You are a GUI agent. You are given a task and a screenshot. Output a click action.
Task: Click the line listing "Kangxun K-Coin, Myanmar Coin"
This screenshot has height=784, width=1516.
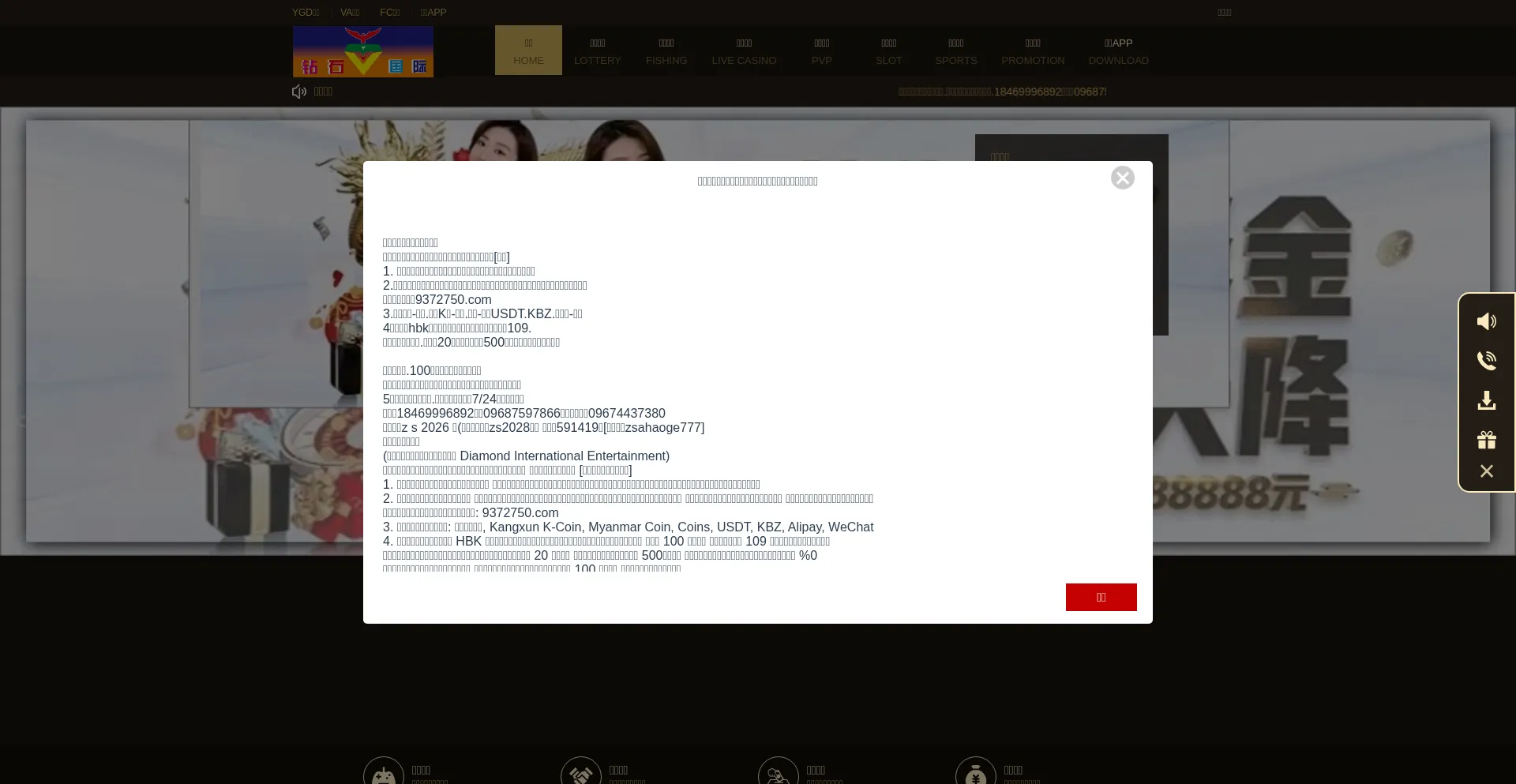(629, 527)
